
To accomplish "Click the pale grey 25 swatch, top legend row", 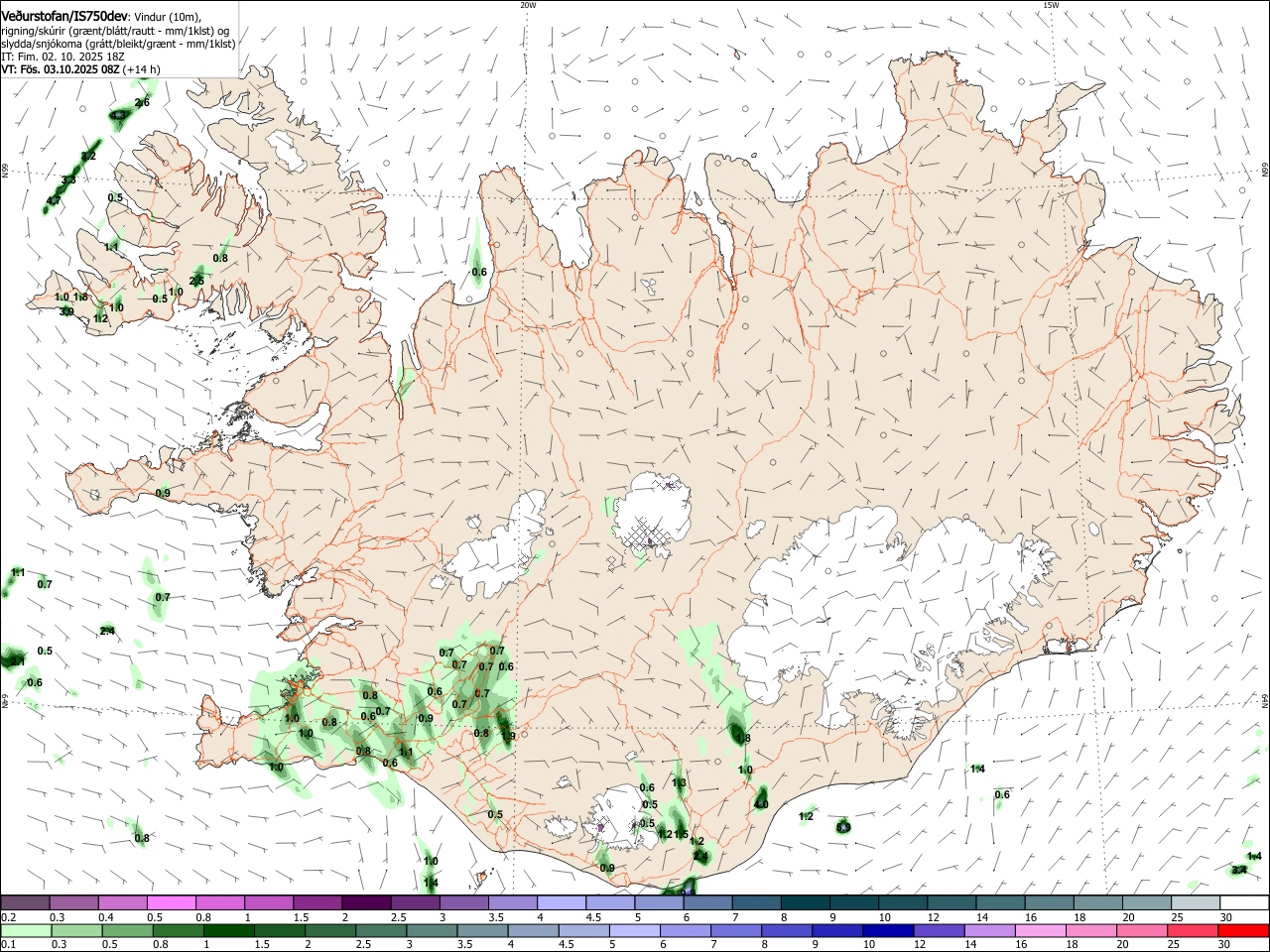I will [1196, 903].
